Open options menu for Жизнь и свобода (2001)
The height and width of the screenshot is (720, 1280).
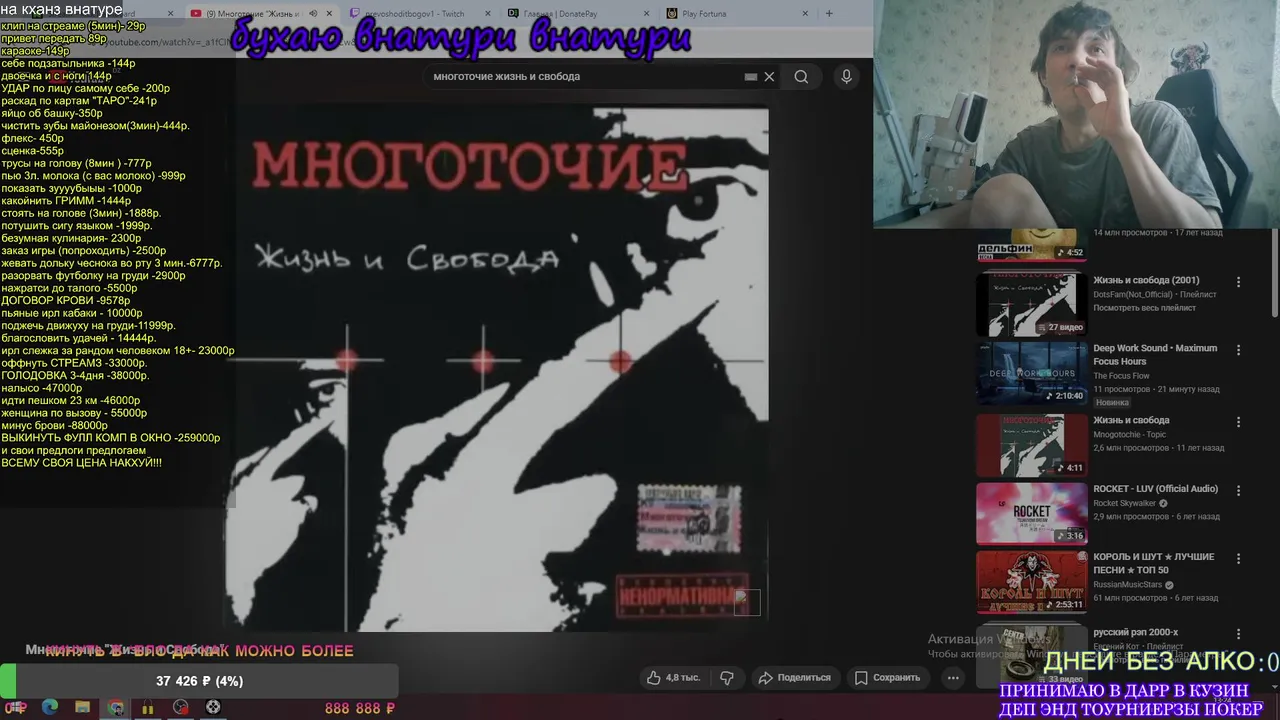click(1238, 282)
